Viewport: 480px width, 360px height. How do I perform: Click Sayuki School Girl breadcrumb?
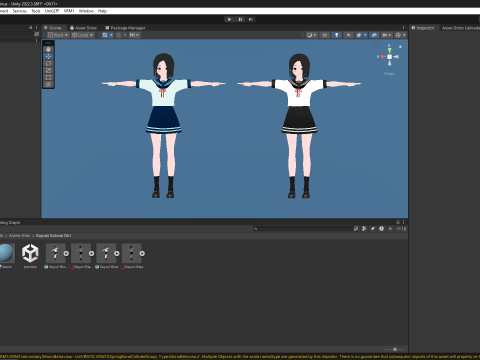53,236
